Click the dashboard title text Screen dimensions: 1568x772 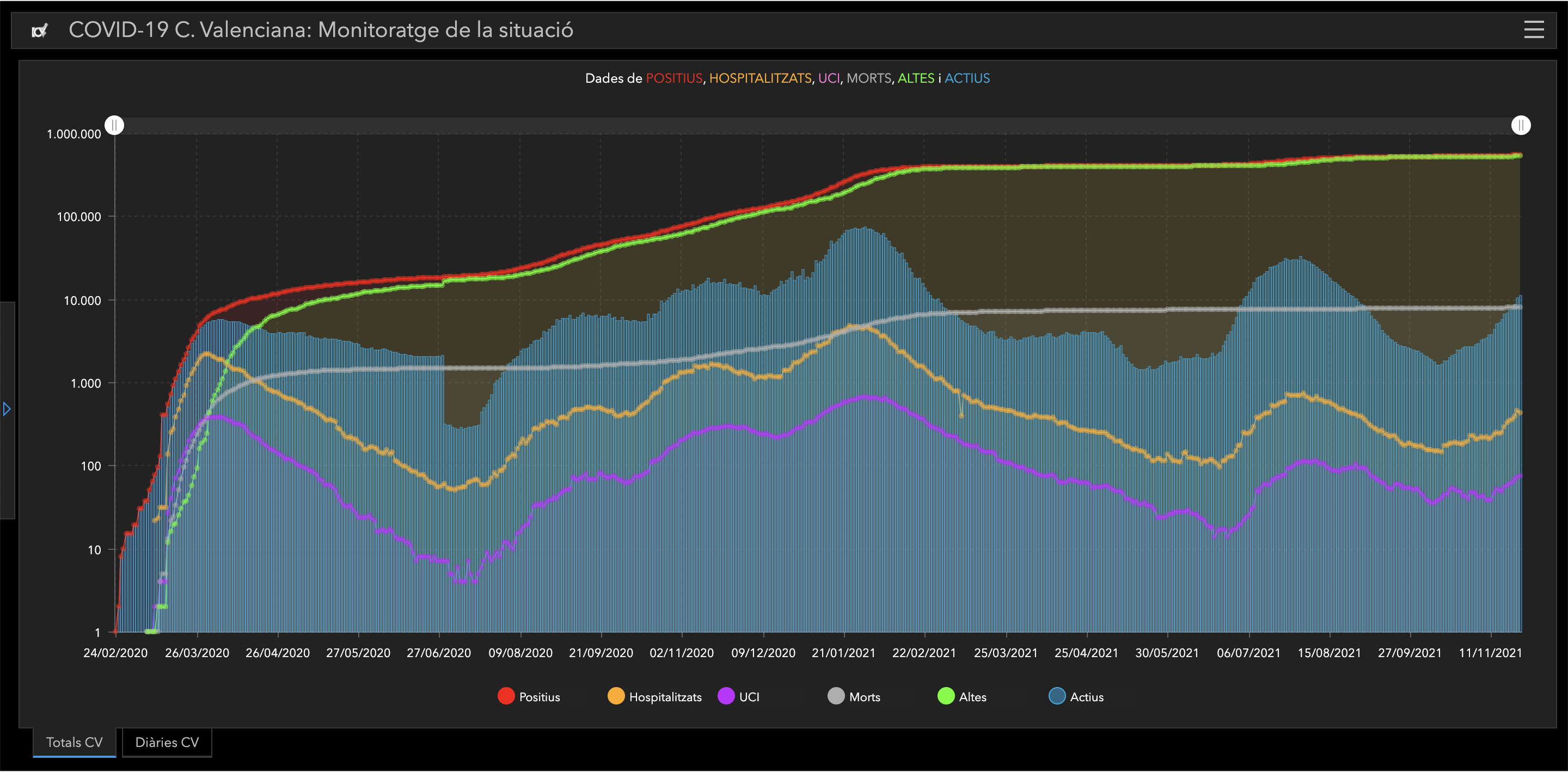click(321, 30)
